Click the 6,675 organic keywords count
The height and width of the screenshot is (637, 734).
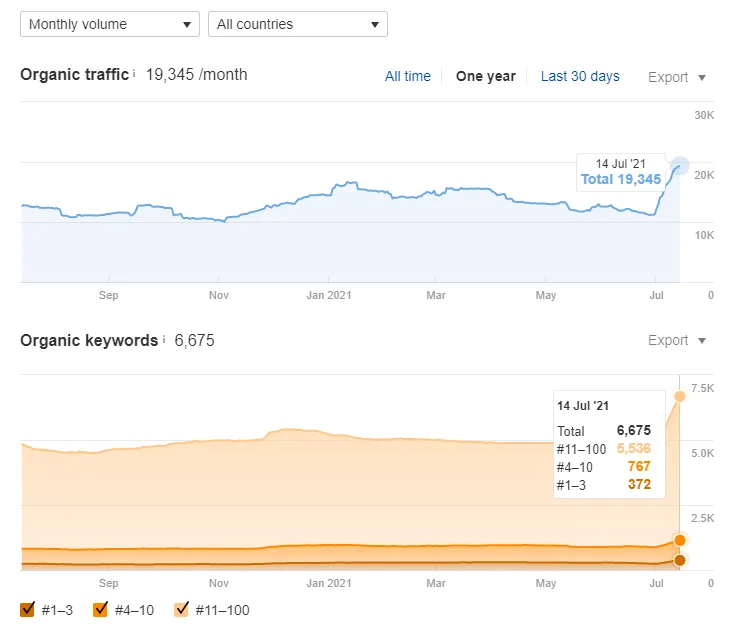tap(194, 340)
